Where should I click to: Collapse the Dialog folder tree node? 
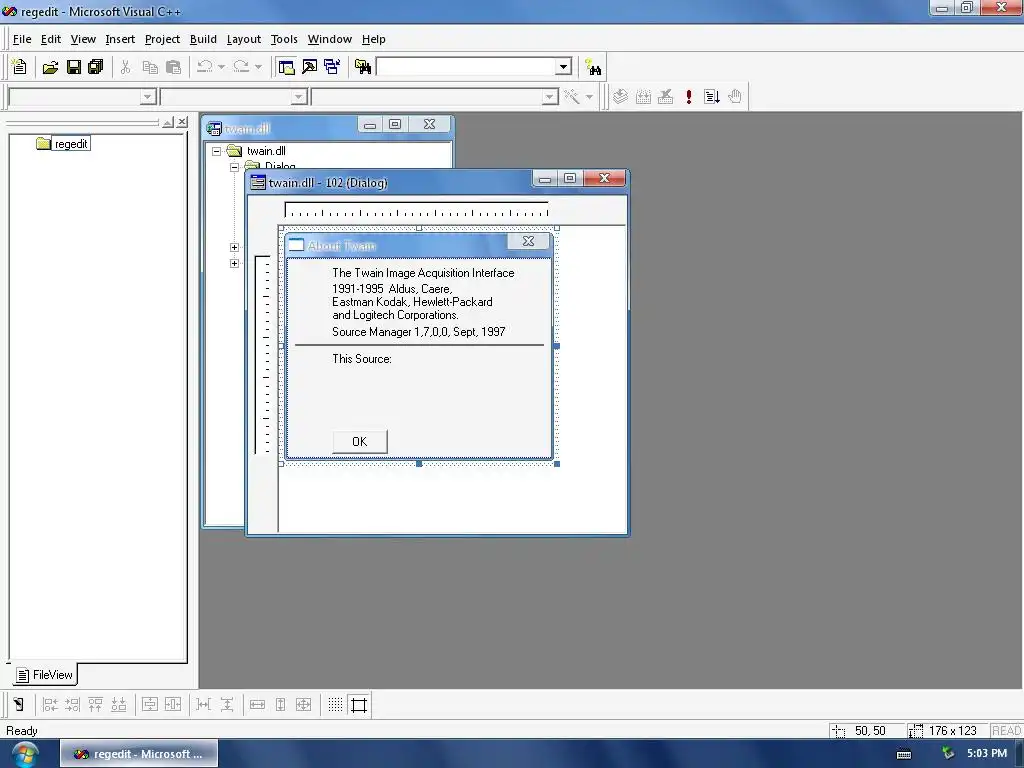tap(234, 167)
